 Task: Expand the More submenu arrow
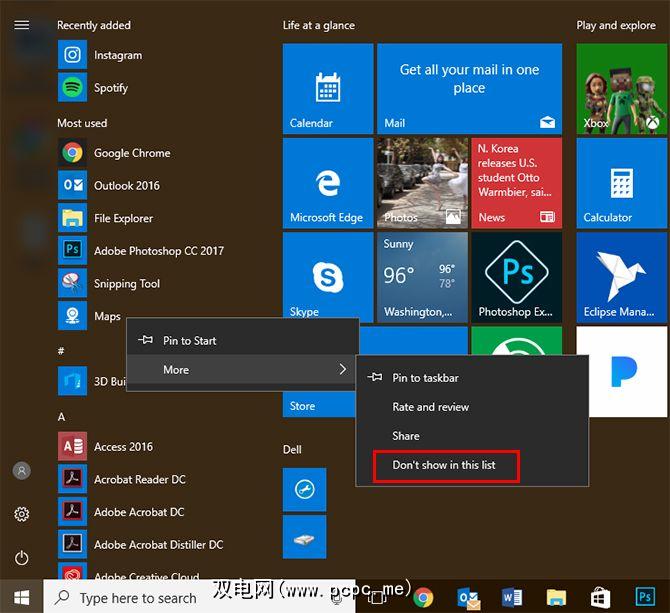(x=342, y=370)
